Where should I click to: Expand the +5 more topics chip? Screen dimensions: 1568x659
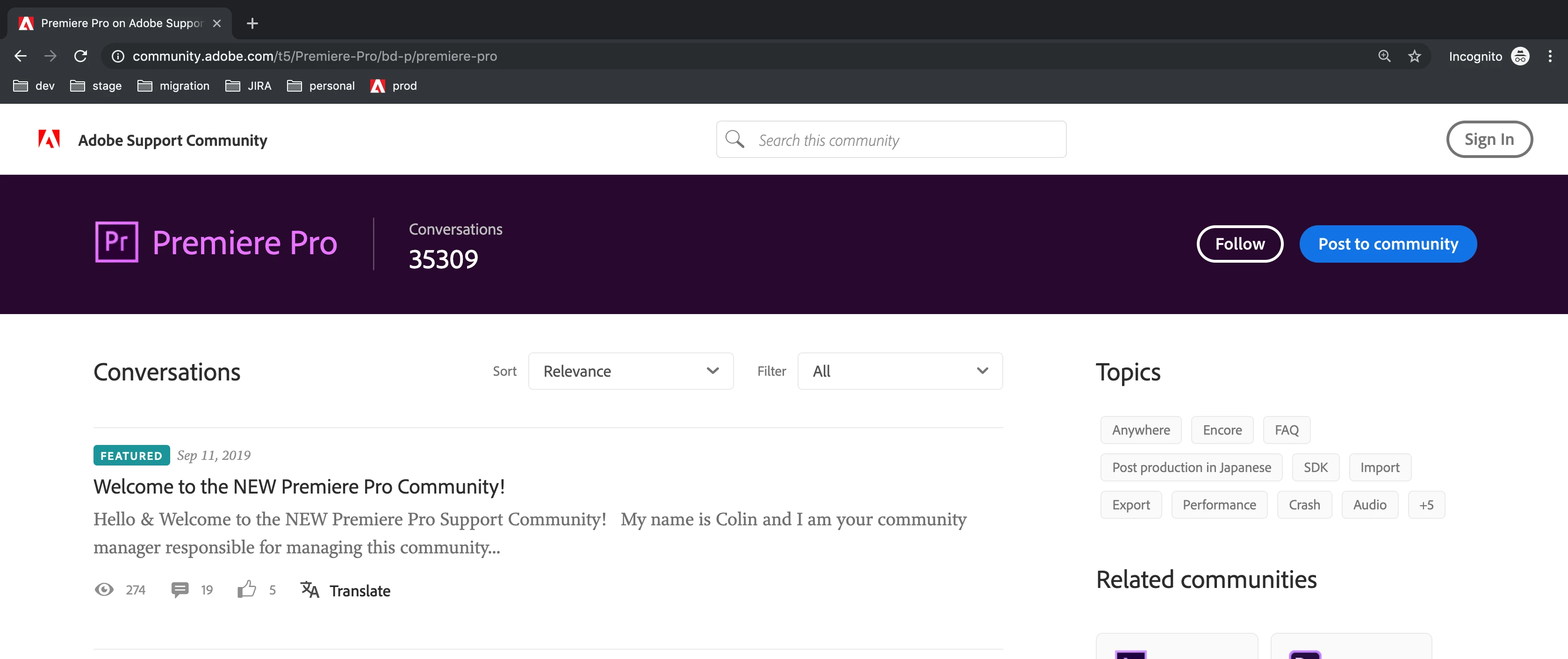pos(1425,505)
